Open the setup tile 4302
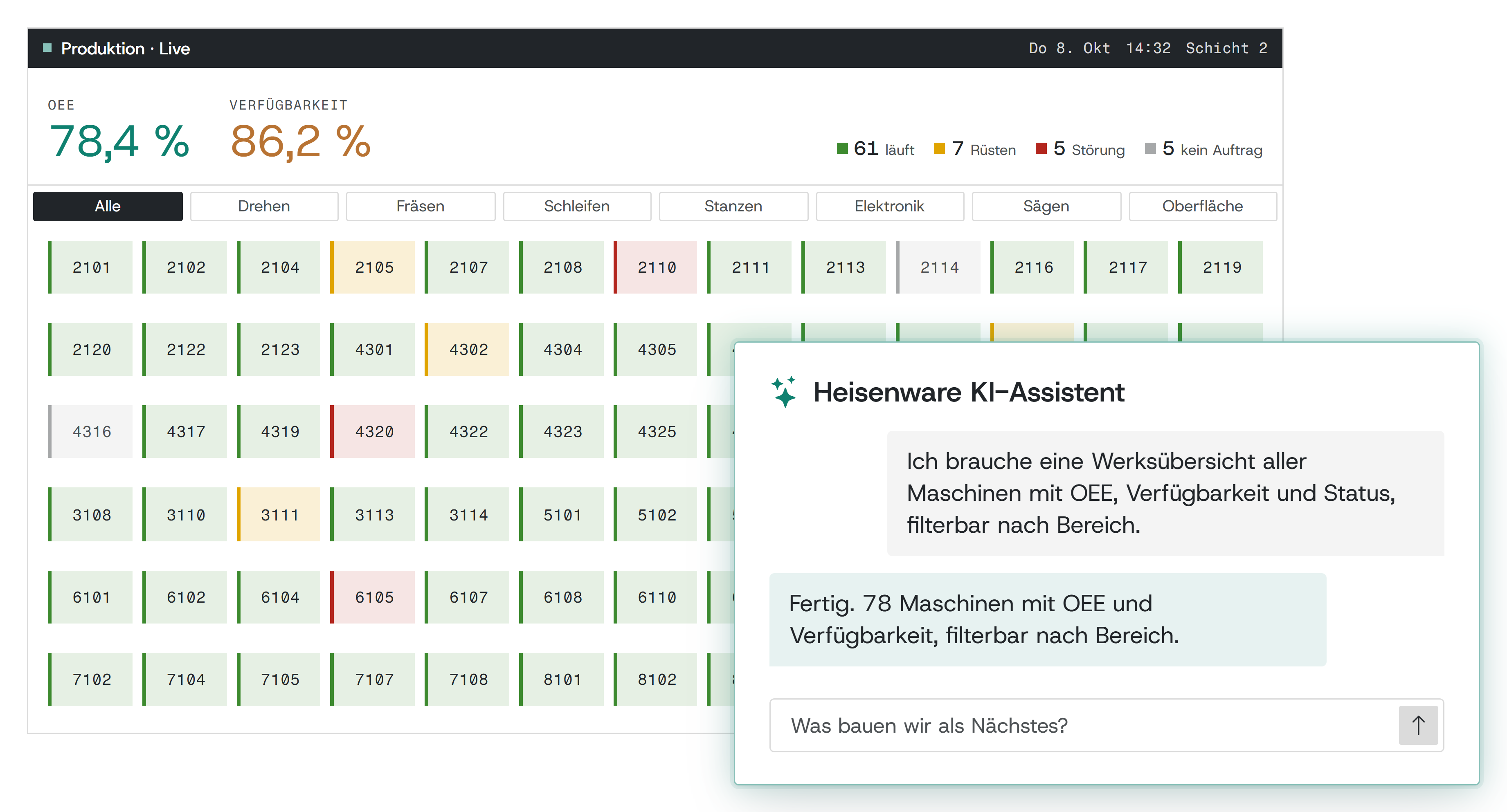The height and width of the screenshot is (812, 1507). [467, 350]
